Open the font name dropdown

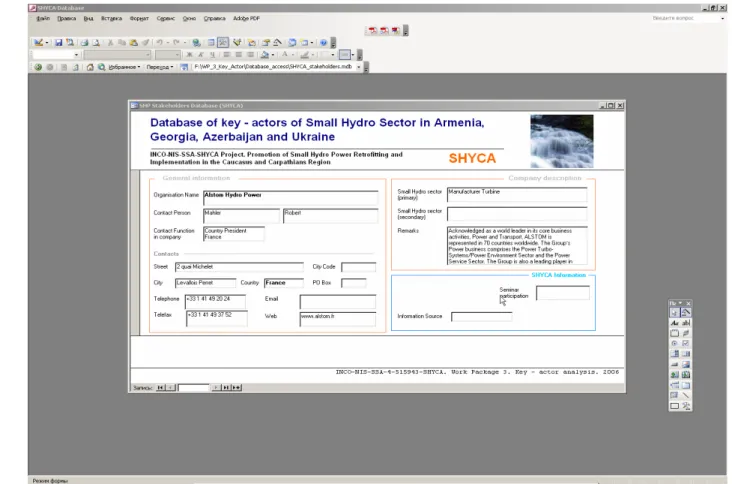click(148, 55)
